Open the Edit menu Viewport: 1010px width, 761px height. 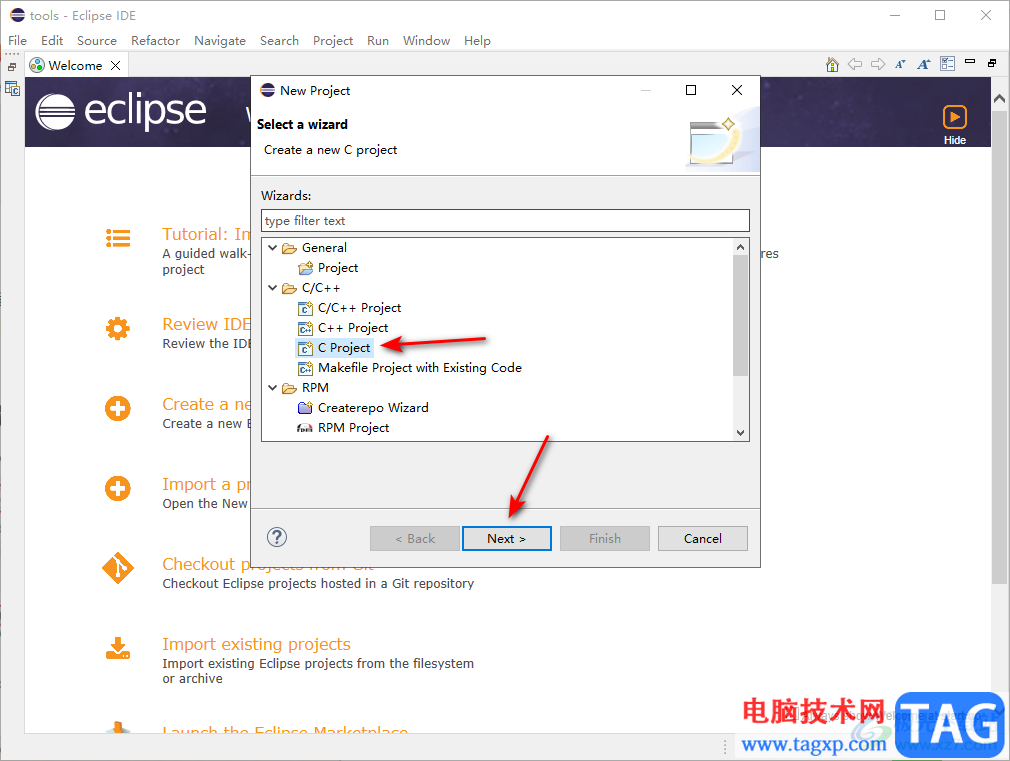(x=52, y=41)
